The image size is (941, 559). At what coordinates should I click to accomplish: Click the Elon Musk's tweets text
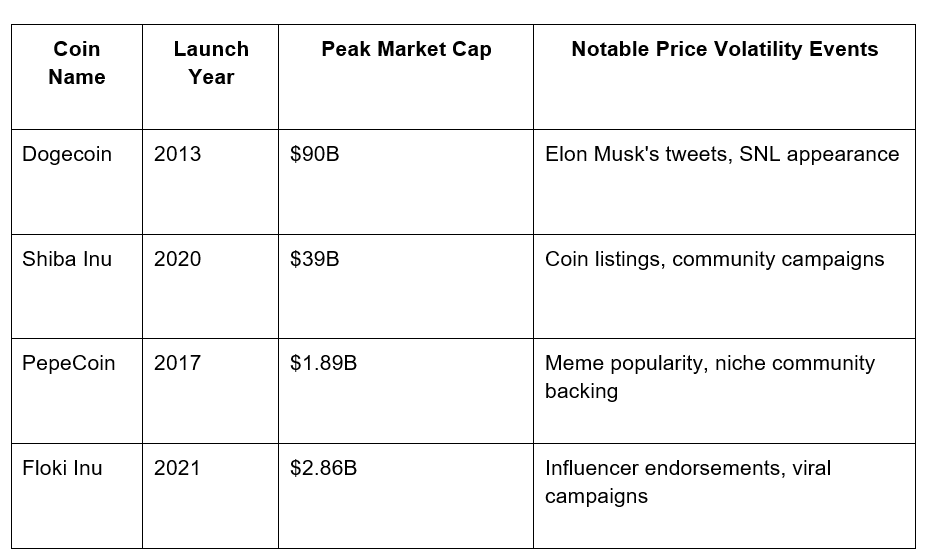tap(638, 154)
